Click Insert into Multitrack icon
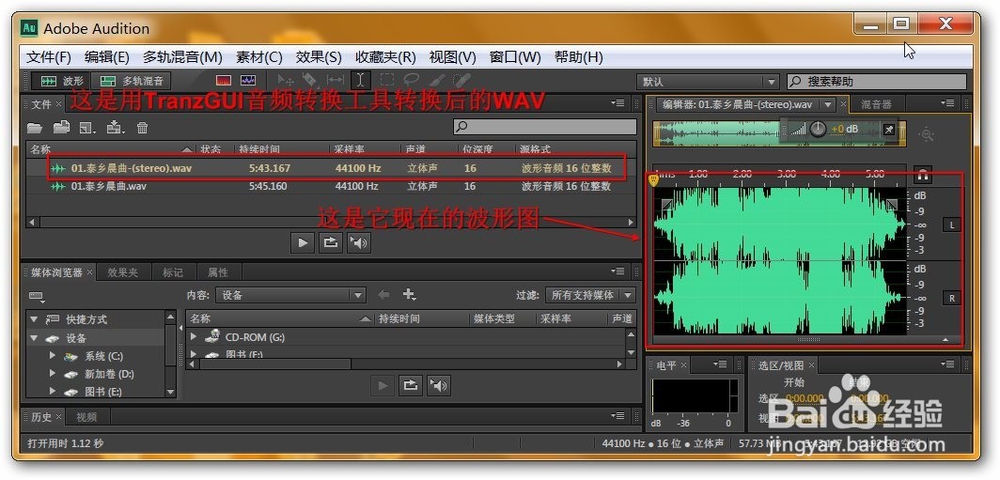Viewport: 1000px width, 480px height. pyautogui.click(x=115, y=127)
